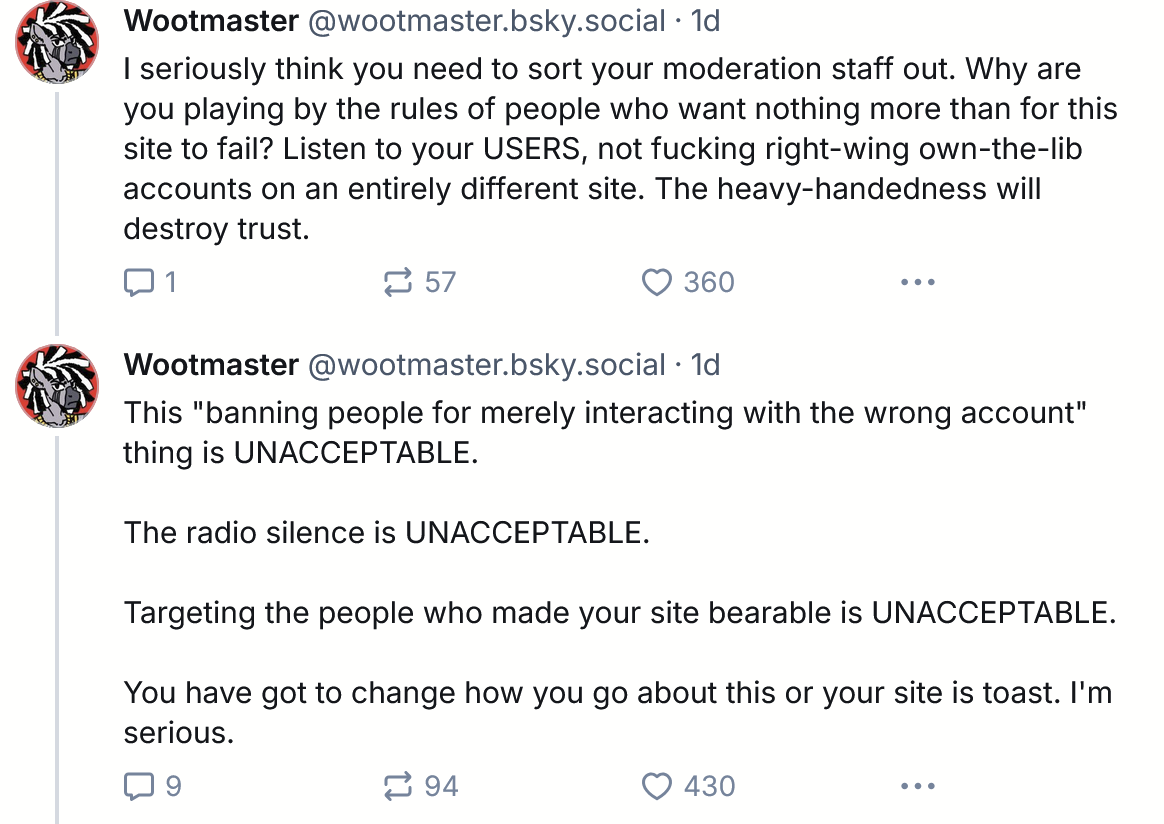Click Wootmaster's avatar on the second post
Screen dimensions: 1164x824
56,385
